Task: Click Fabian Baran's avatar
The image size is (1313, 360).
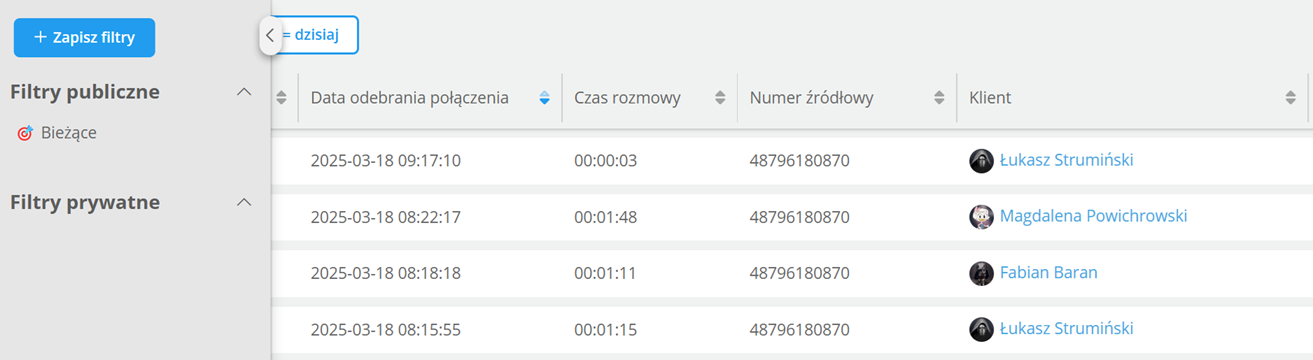Action: (x=982, y=273)
